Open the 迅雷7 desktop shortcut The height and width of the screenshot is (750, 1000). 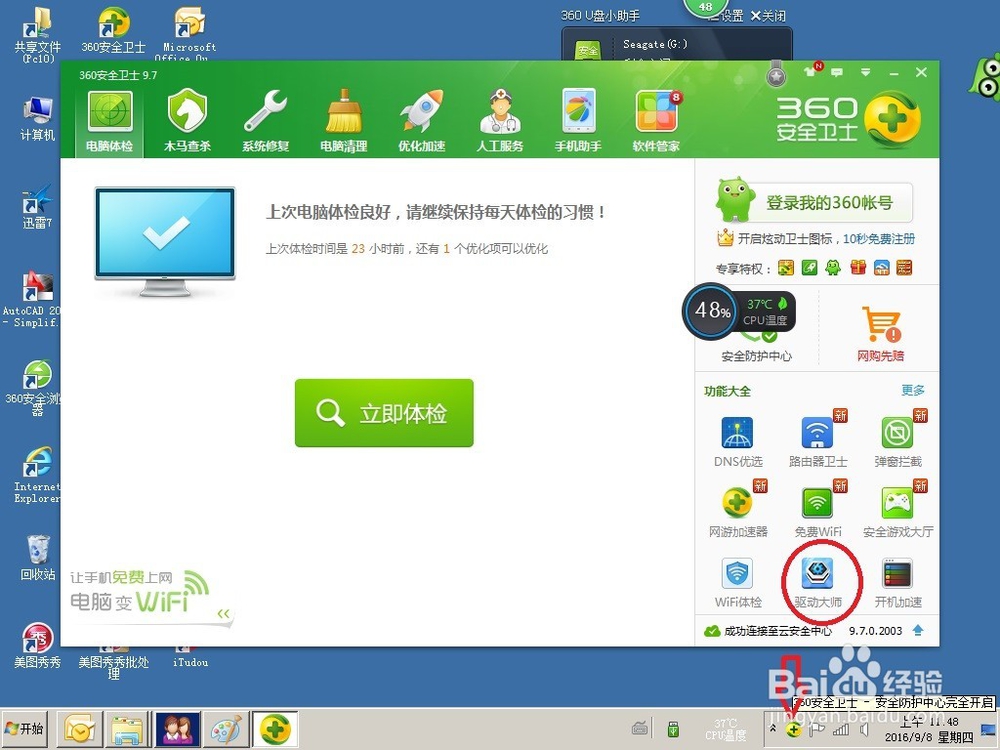point(37,207)
